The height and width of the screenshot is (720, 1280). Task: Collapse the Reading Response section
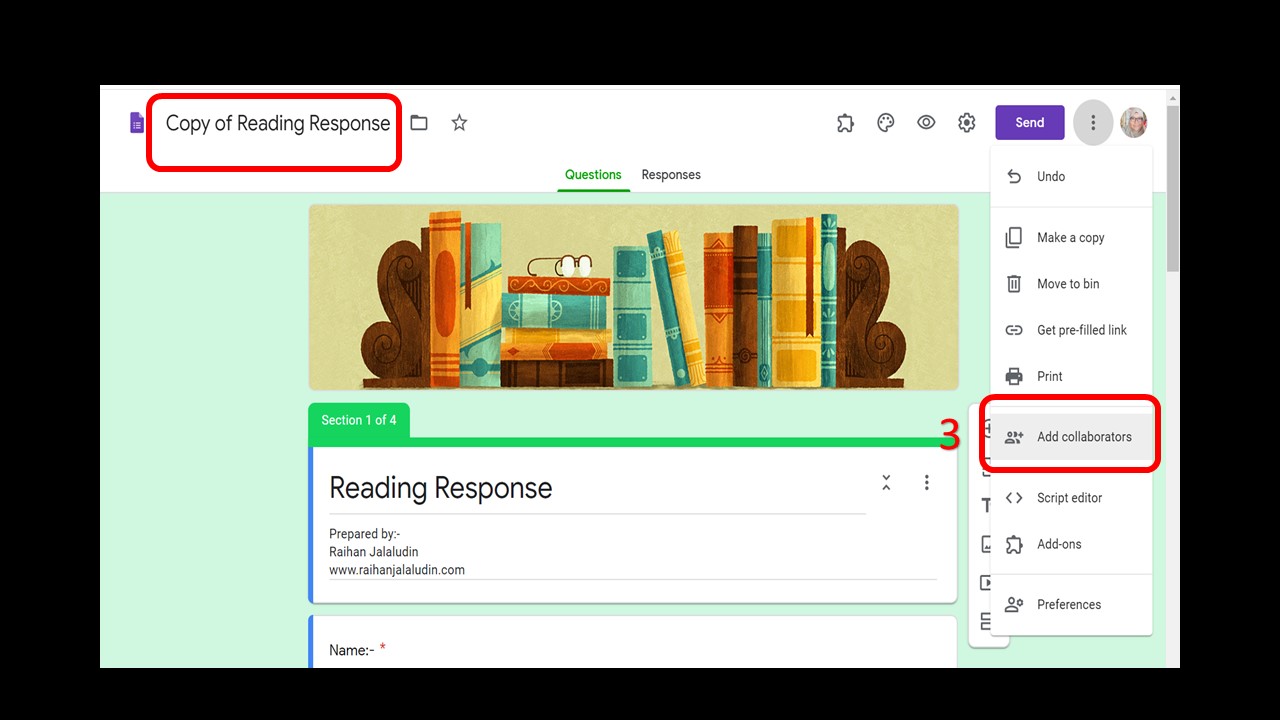click(x=886, y=483)
